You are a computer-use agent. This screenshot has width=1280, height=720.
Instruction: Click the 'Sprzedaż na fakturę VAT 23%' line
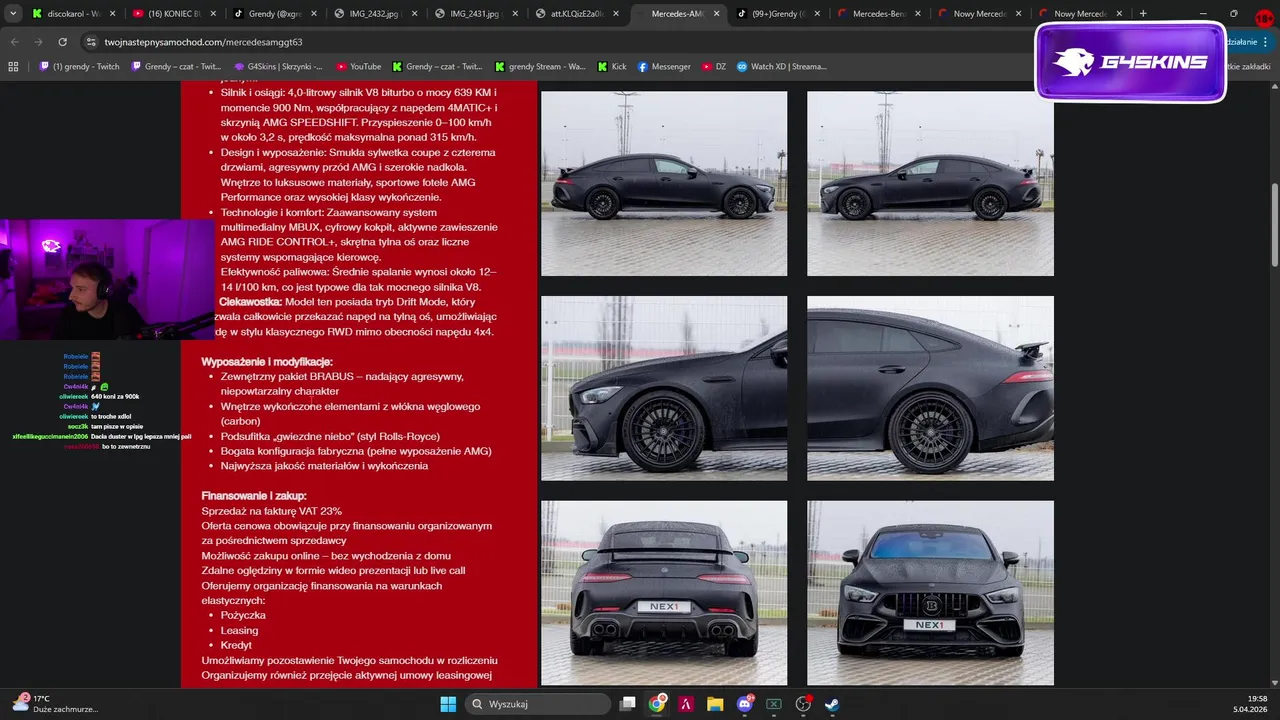click(272, 511)
